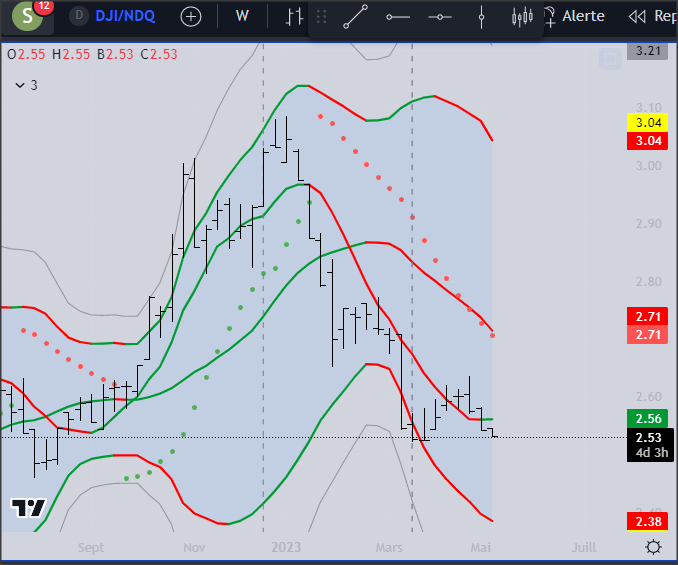The height and width of the screenshot is (565, 678).
Task: Open the user profile avatar S
Action: tap(27, 16)
